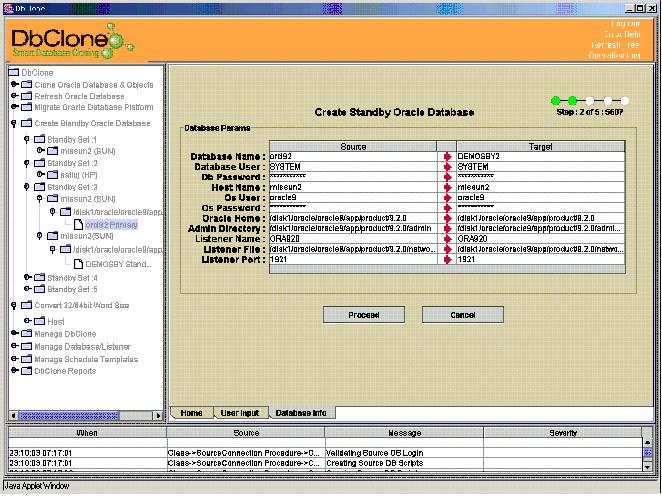
Task: Click 'Validating Source DB Login' message cell
Action: pos(404,453)
